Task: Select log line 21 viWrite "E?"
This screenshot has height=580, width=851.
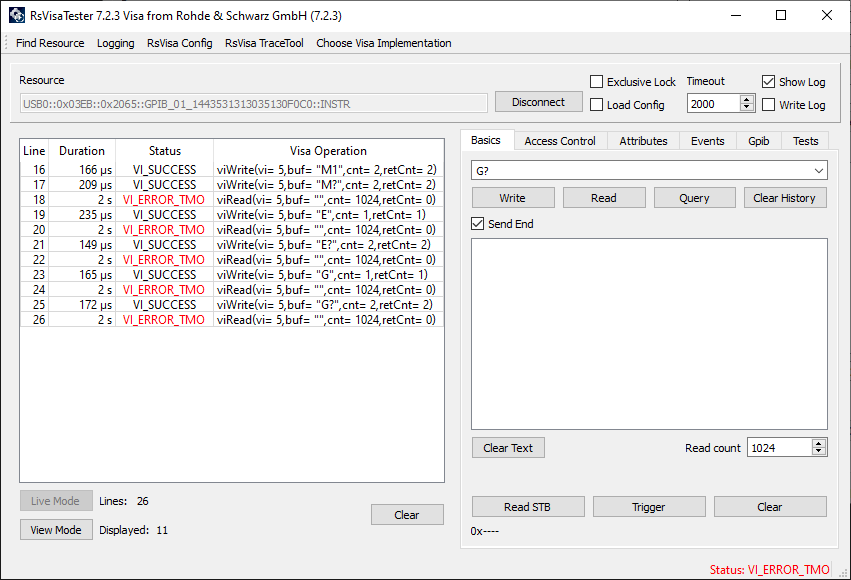Action: (x=232, y=245)
